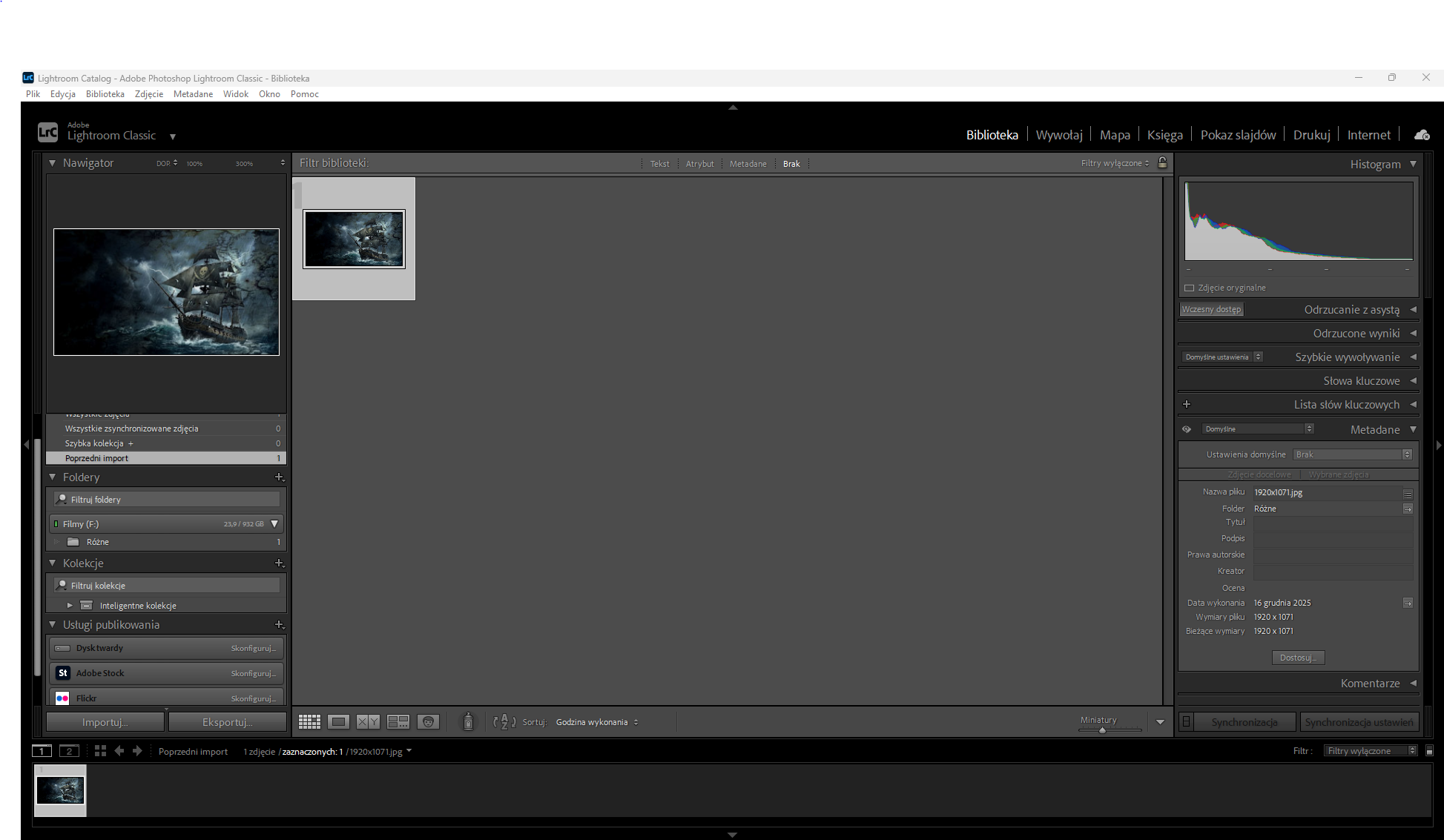Open the cloud sync status icon
1444x840 pixels.
click(1422, 135)
